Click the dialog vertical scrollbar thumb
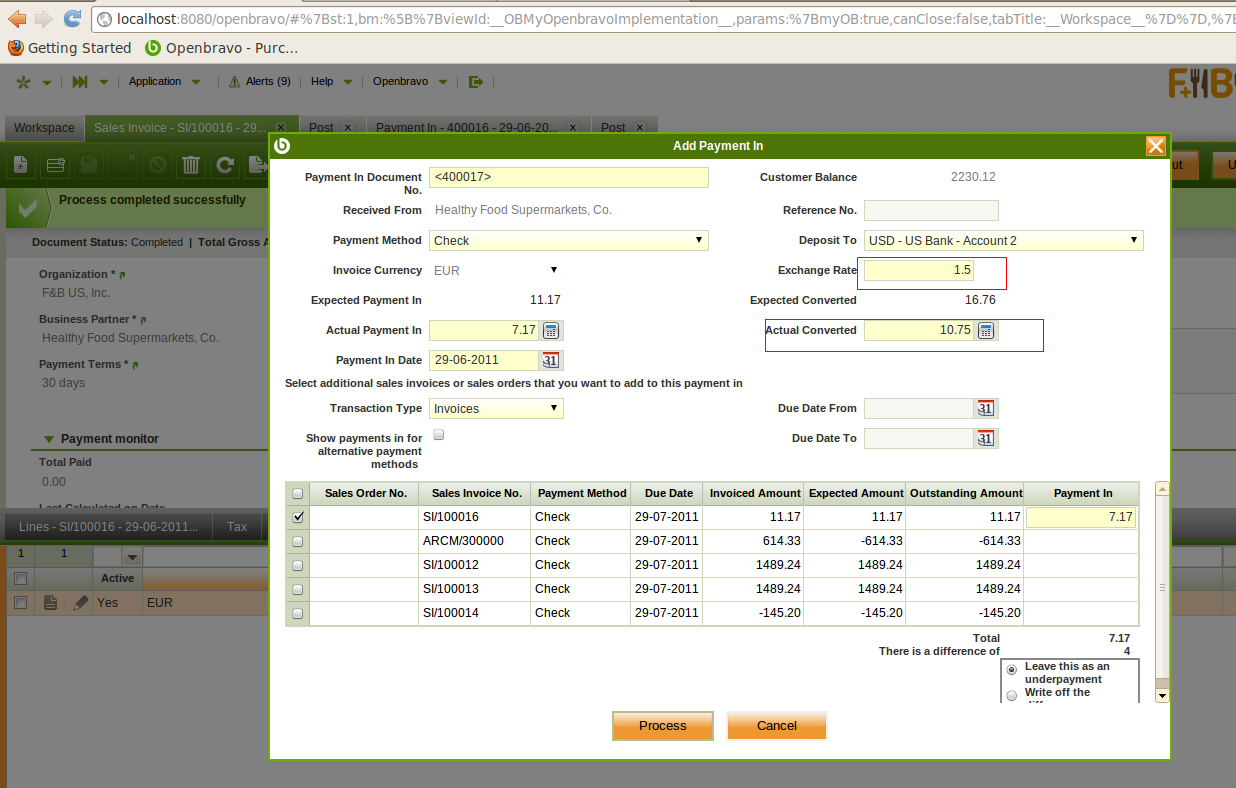 [1162, 589]
